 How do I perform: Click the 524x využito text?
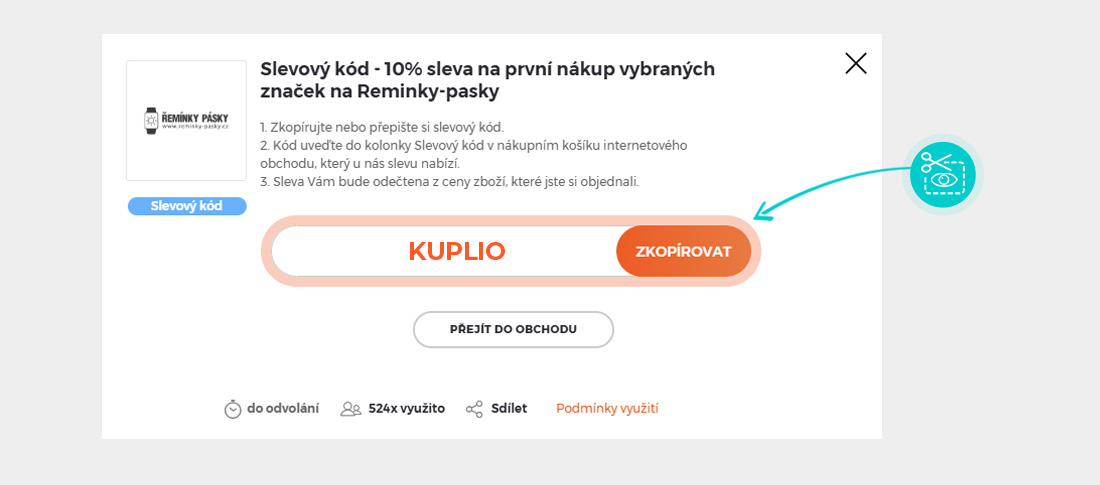[406, 408]
